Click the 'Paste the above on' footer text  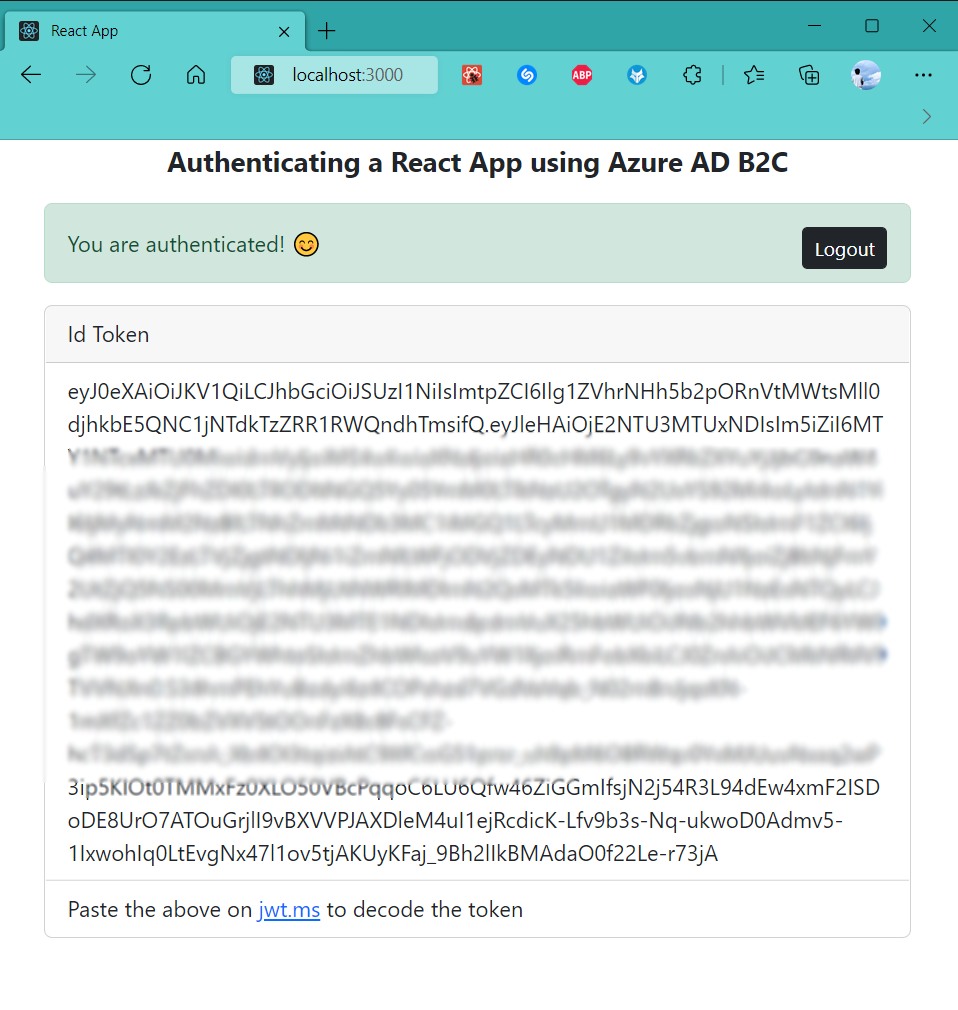(x=160, y=910)
